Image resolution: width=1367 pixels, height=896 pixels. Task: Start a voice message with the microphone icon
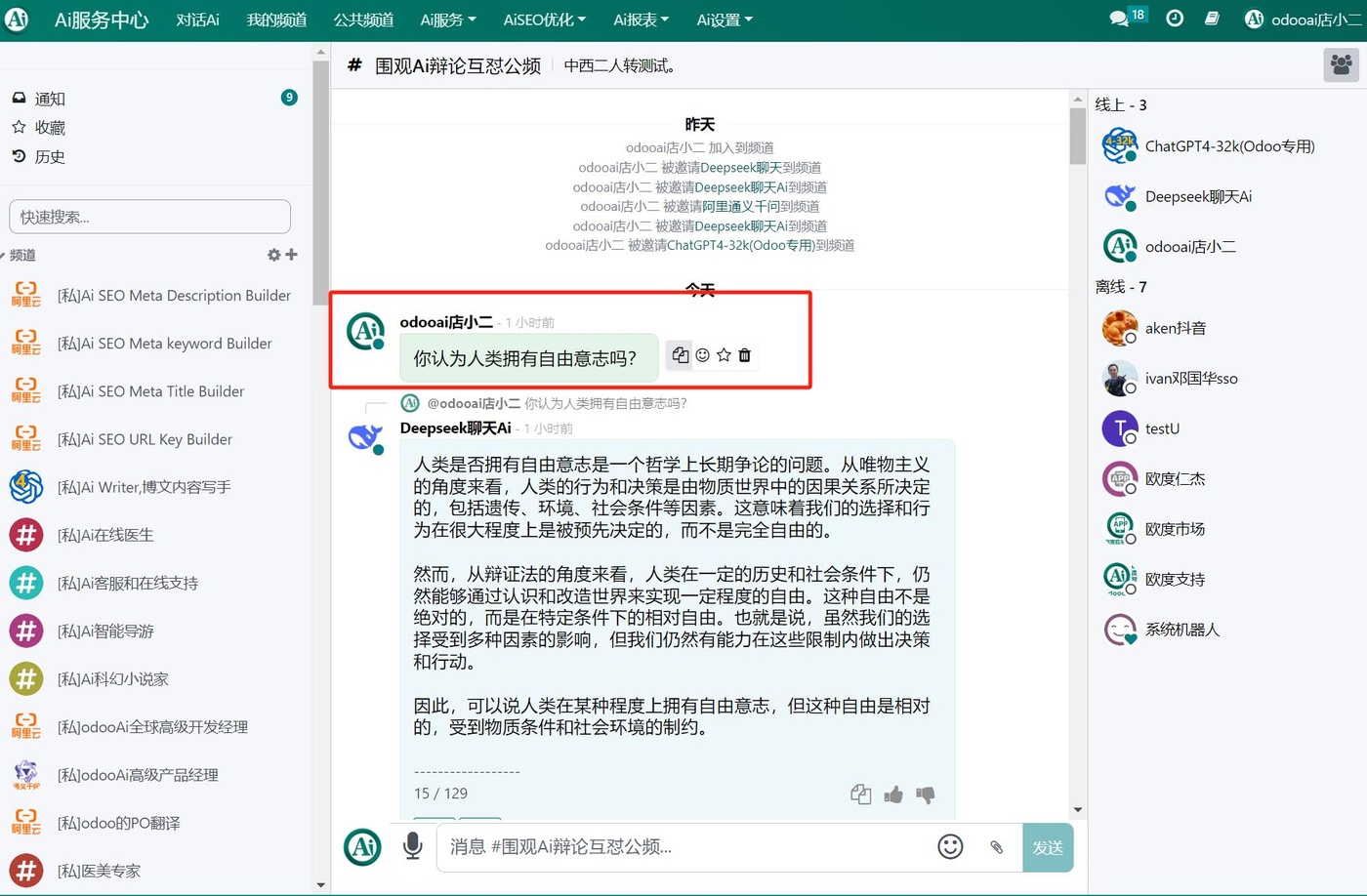tap(412, 847)
